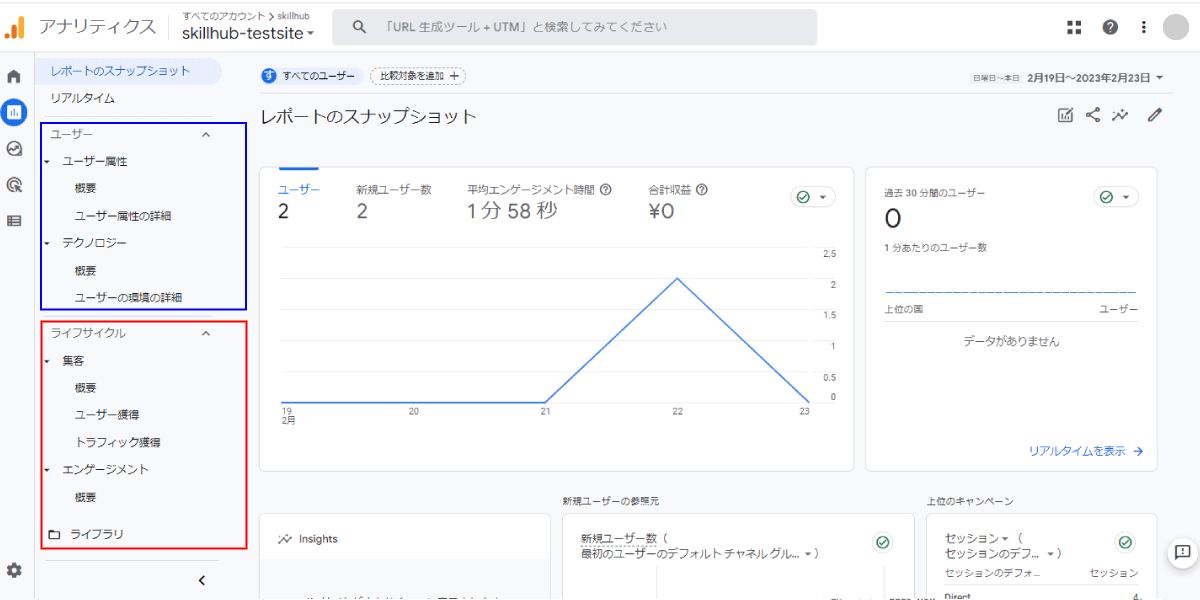The height and width of the screenshot is (600, 1200).
Task: Select the 合計収益 metric tab
Action: click(x=678, y=201)
